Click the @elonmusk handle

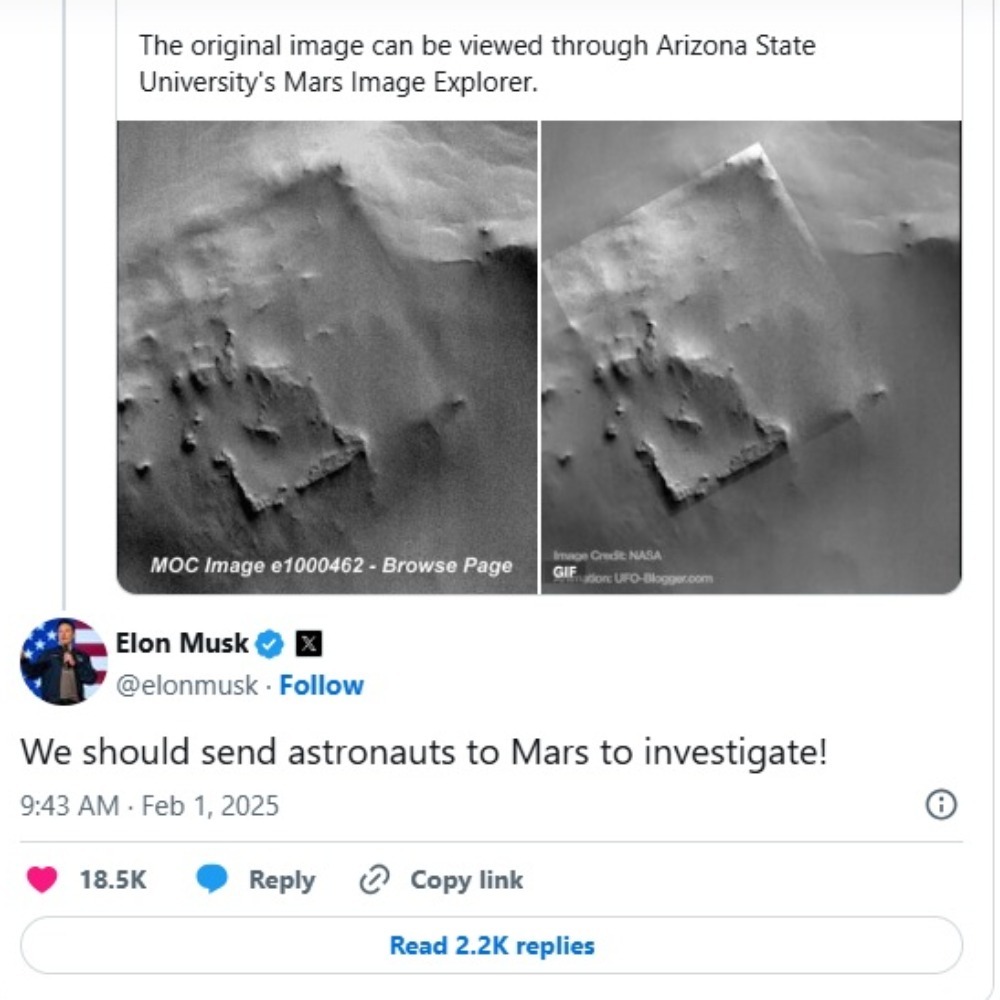click(187, 686)
